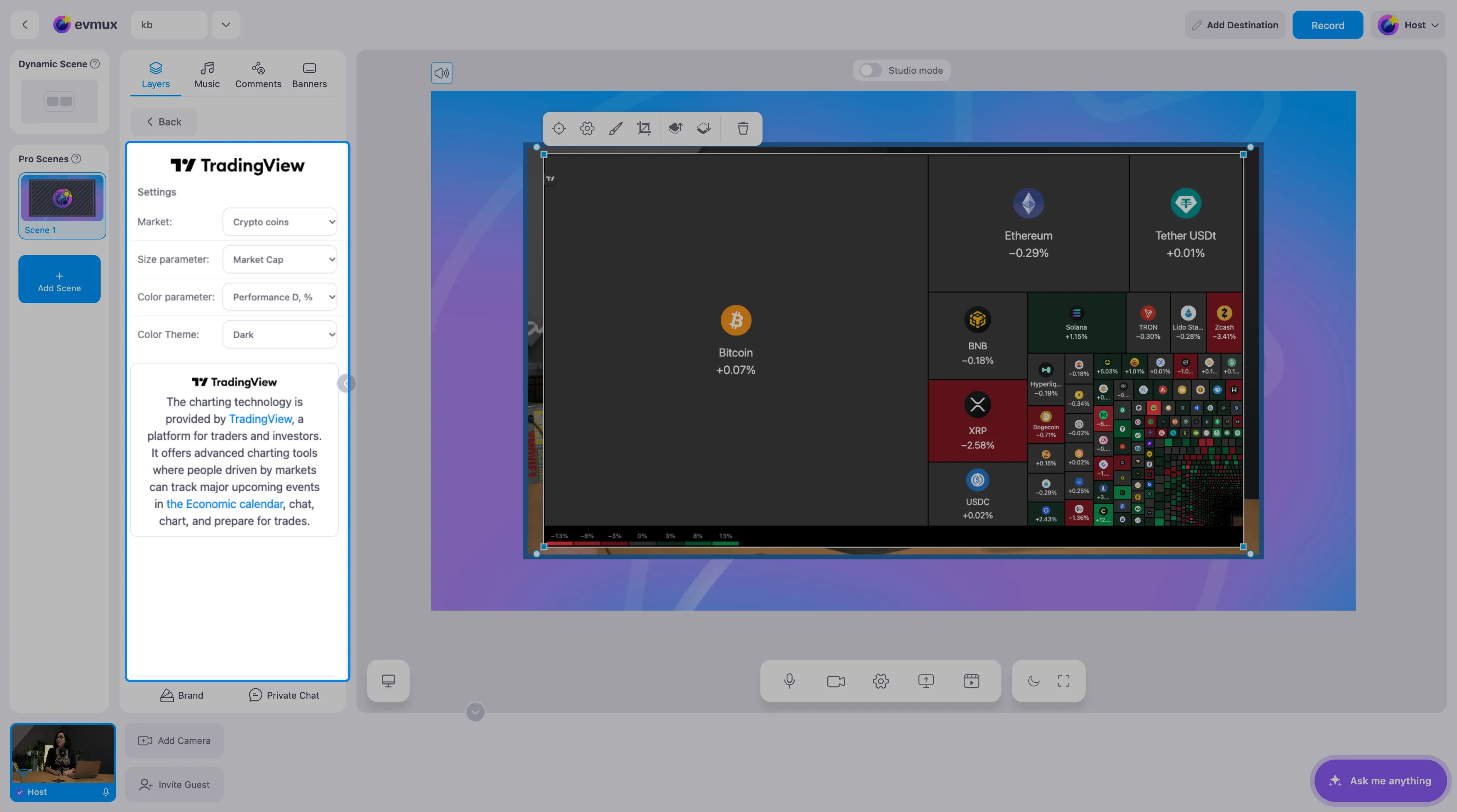Viewport: 1457px width, 812px height.
Task: Expand the dropdown arrow next to kb
Action: tap(226, 24)
